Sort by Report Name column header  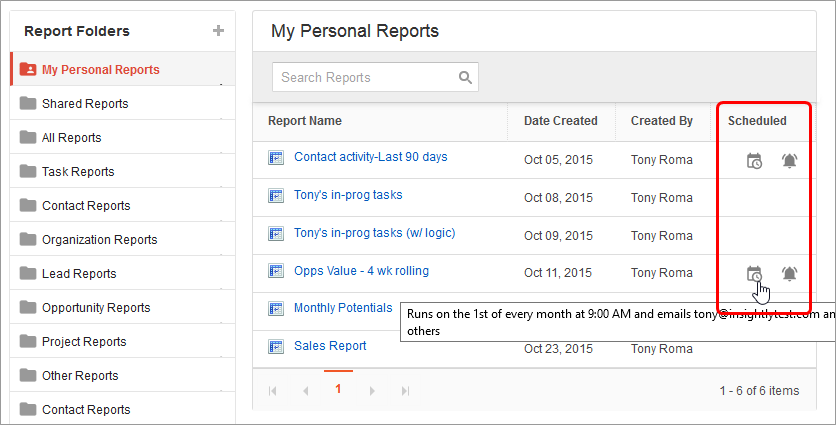point(304,121)
